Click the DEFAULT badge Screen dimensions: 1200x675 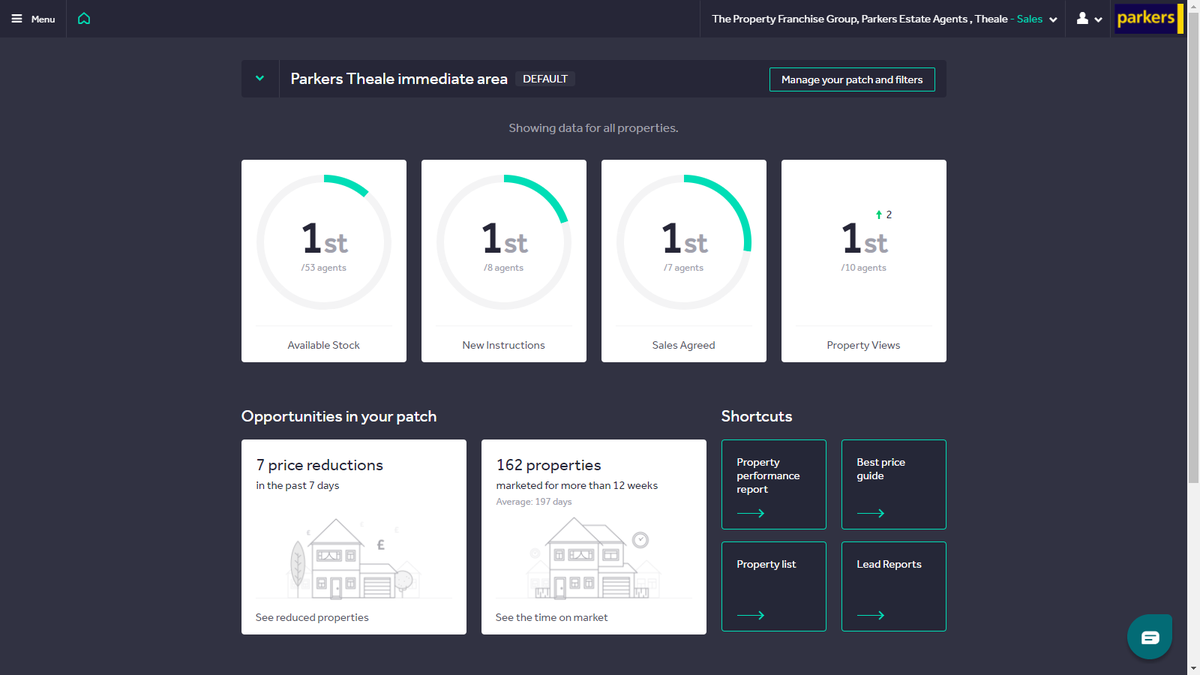pos(545,79)
